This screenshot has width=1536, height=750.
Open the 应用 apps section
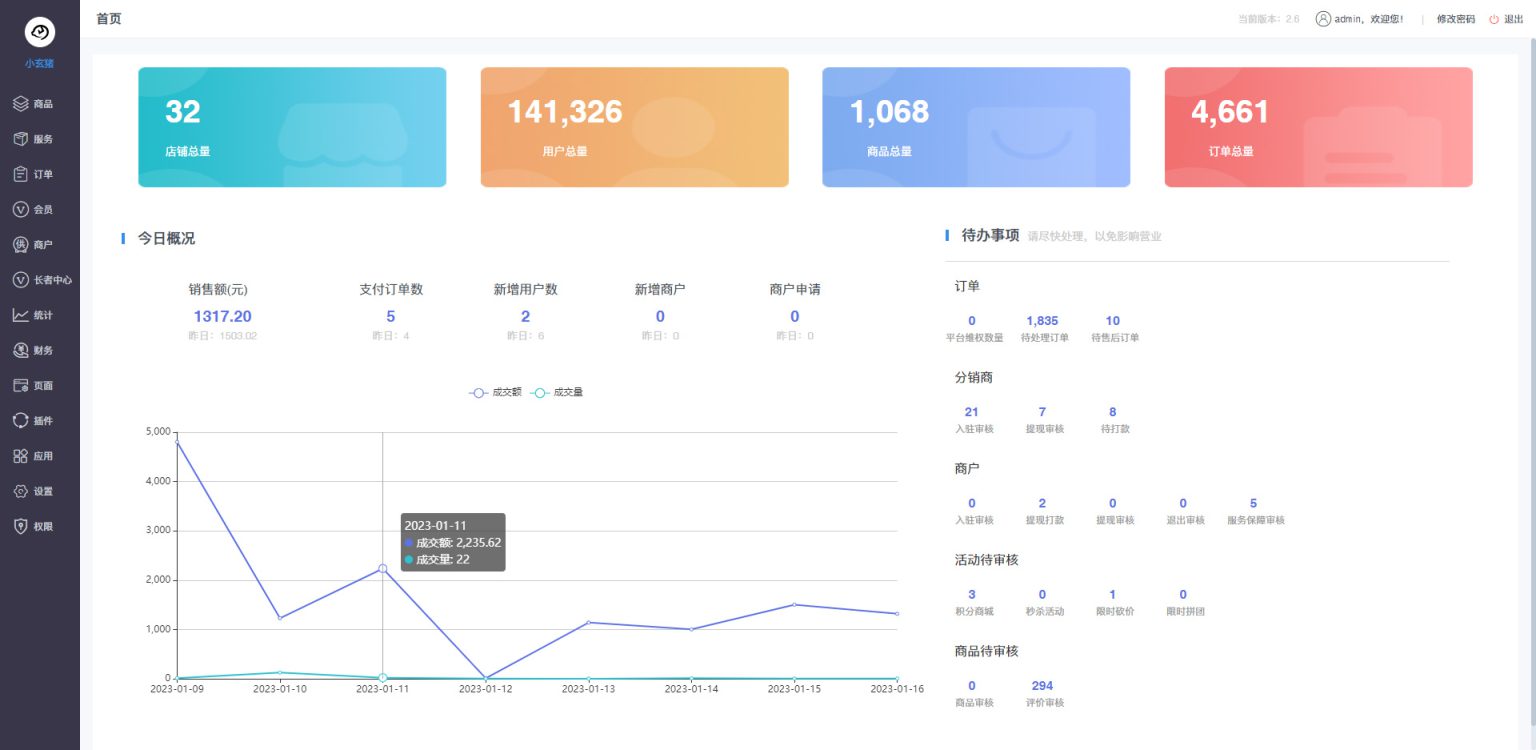40,455
